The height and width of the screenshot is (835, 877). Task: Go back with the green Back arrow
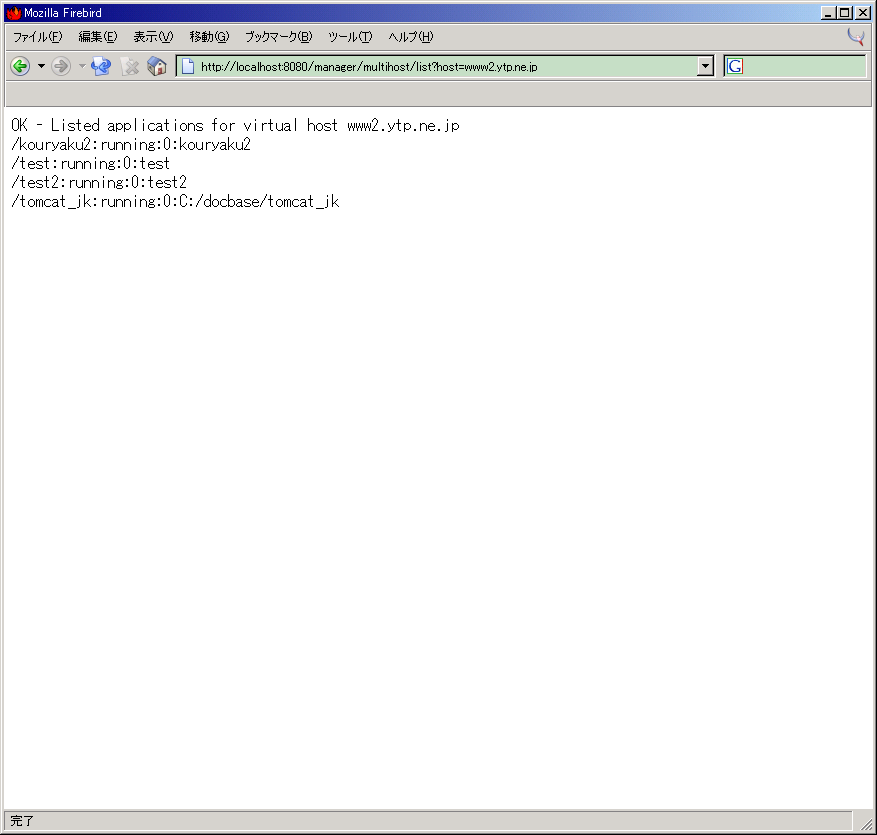(20, 67)
